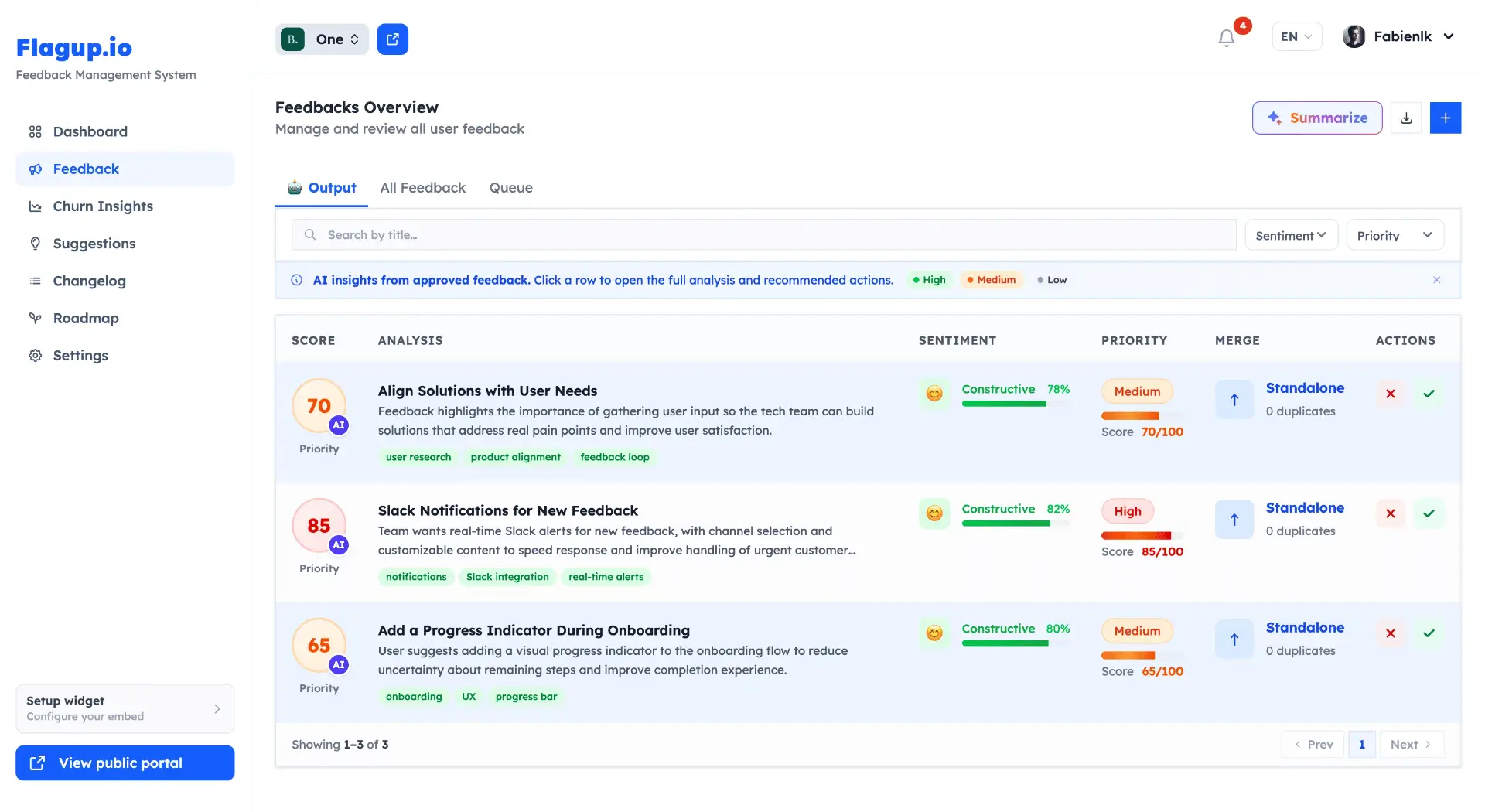The image size is (1485, 812).
Task: Click merge arrow for Progress Indicator row
Action: point(1234,640)
